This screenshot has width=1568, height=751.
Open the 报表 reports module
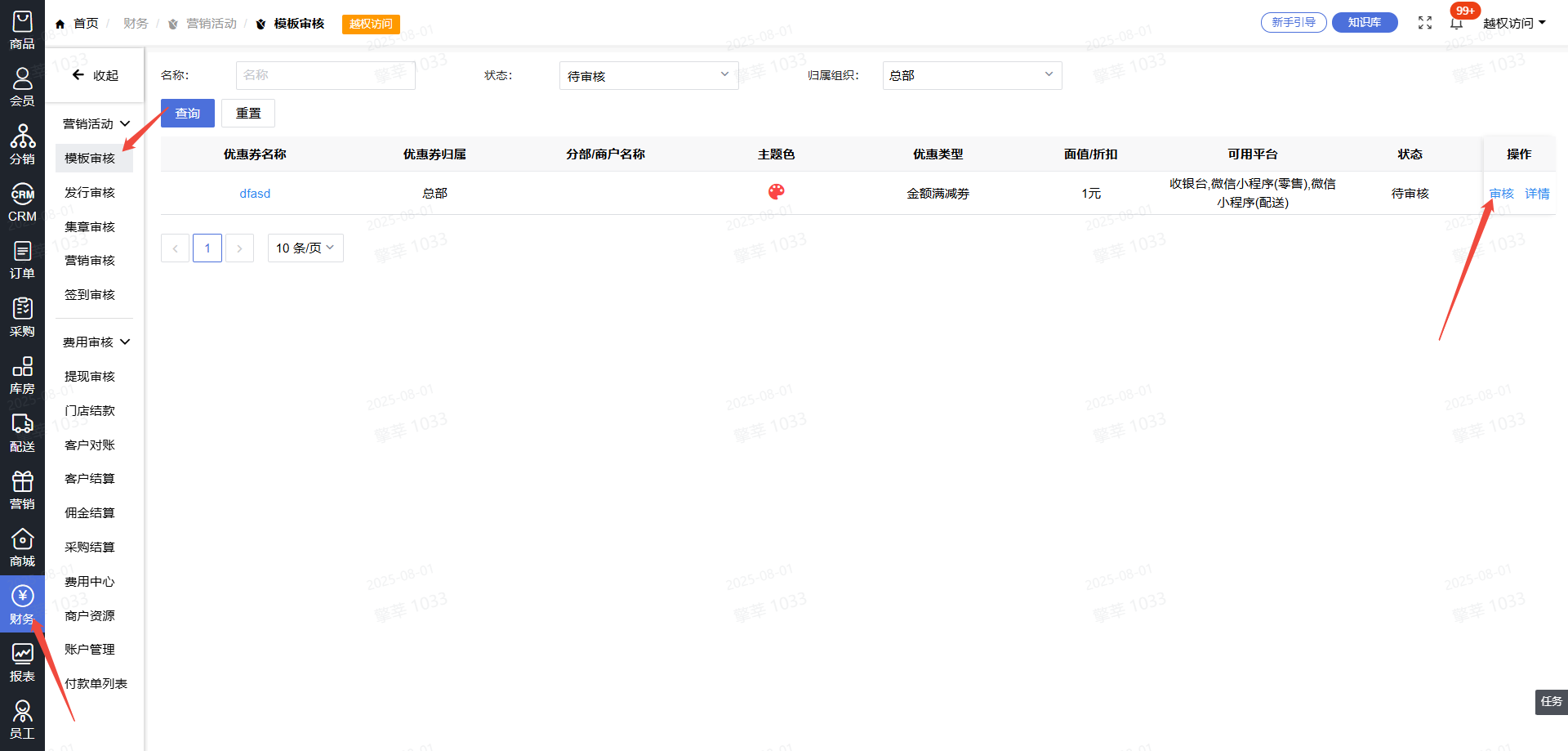pyautogui.click(x=22, y=663)
